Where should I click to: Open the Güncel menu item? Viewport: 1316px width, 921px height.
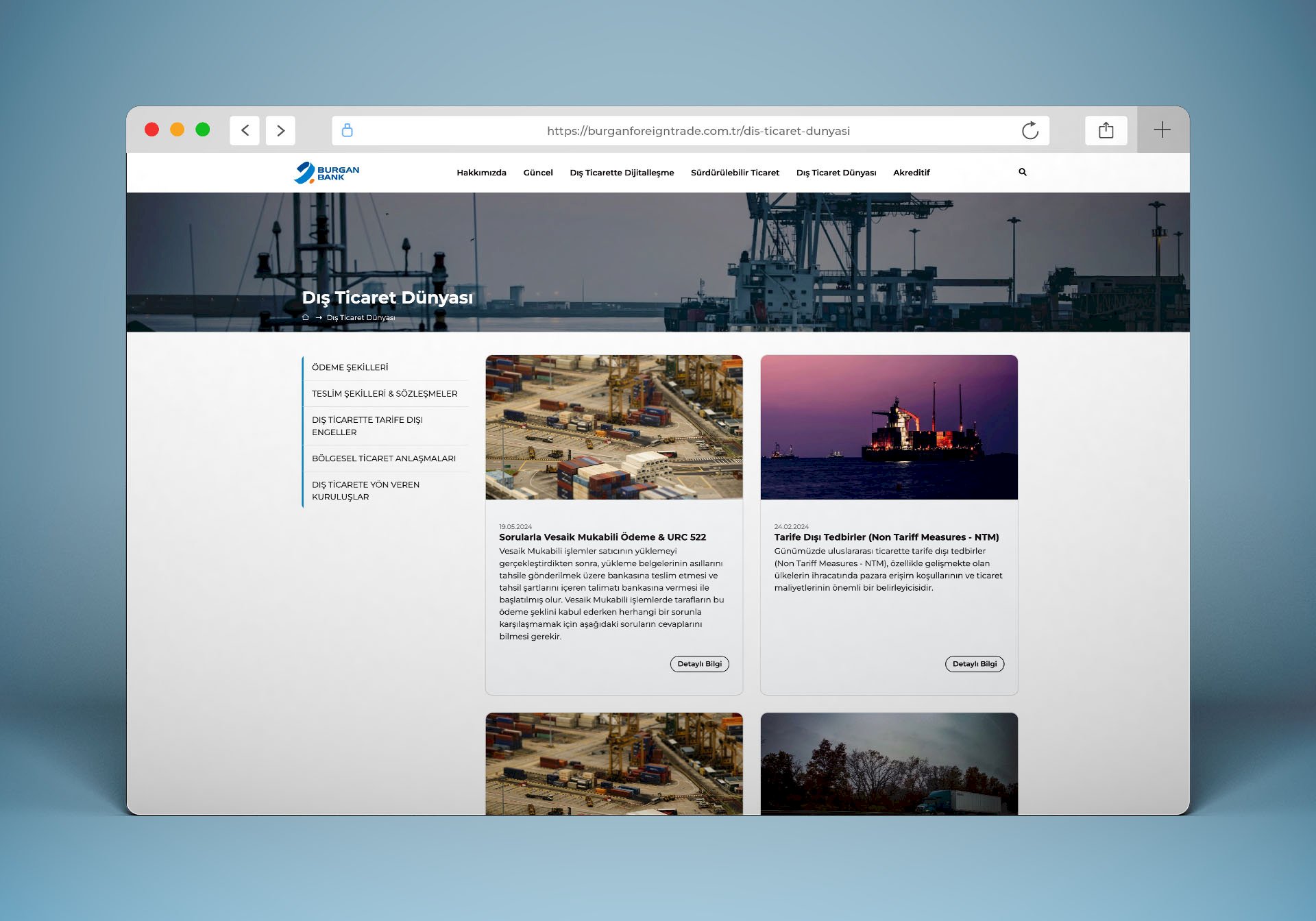coord(538,173)
